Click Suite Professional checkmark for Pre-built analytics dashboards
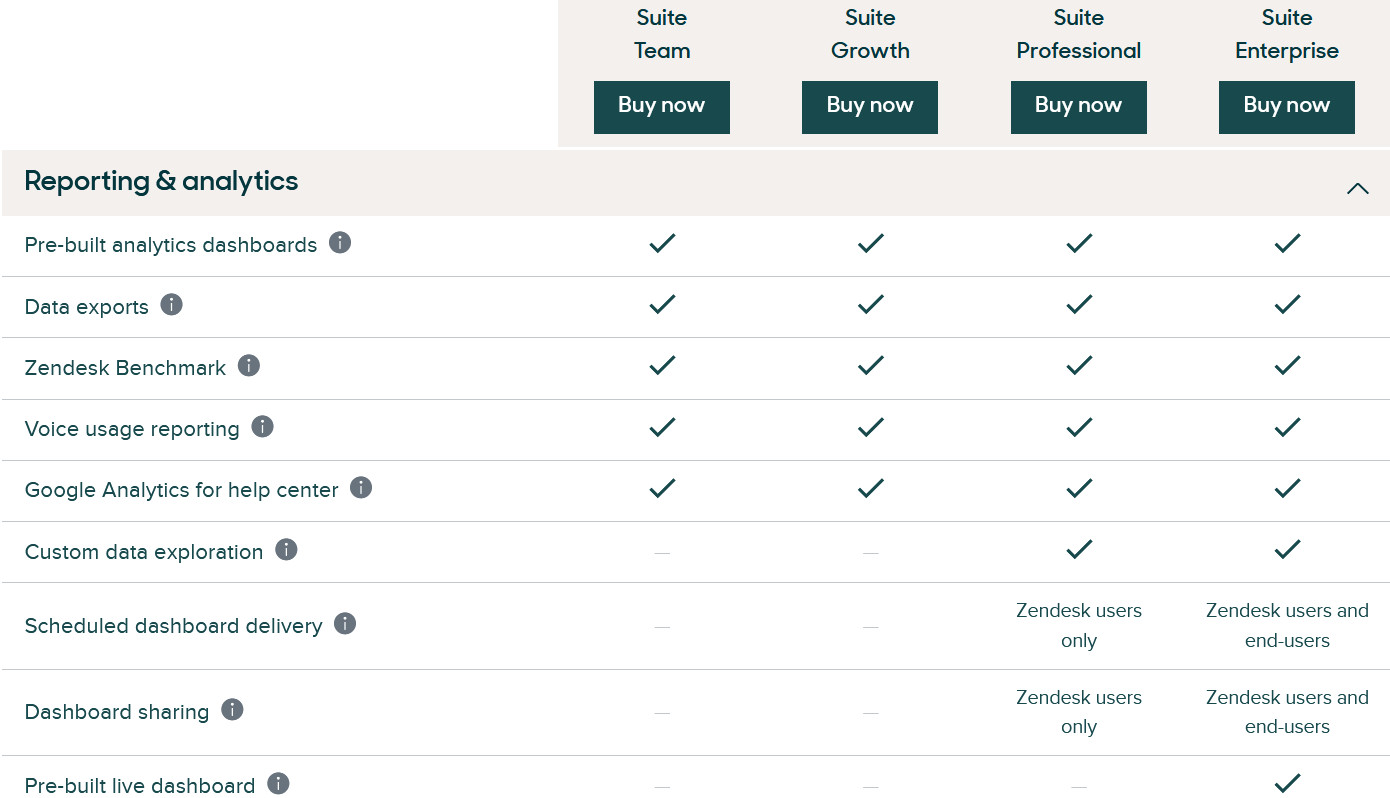This screenshot has width=1390, height=798. [1079, 243]
